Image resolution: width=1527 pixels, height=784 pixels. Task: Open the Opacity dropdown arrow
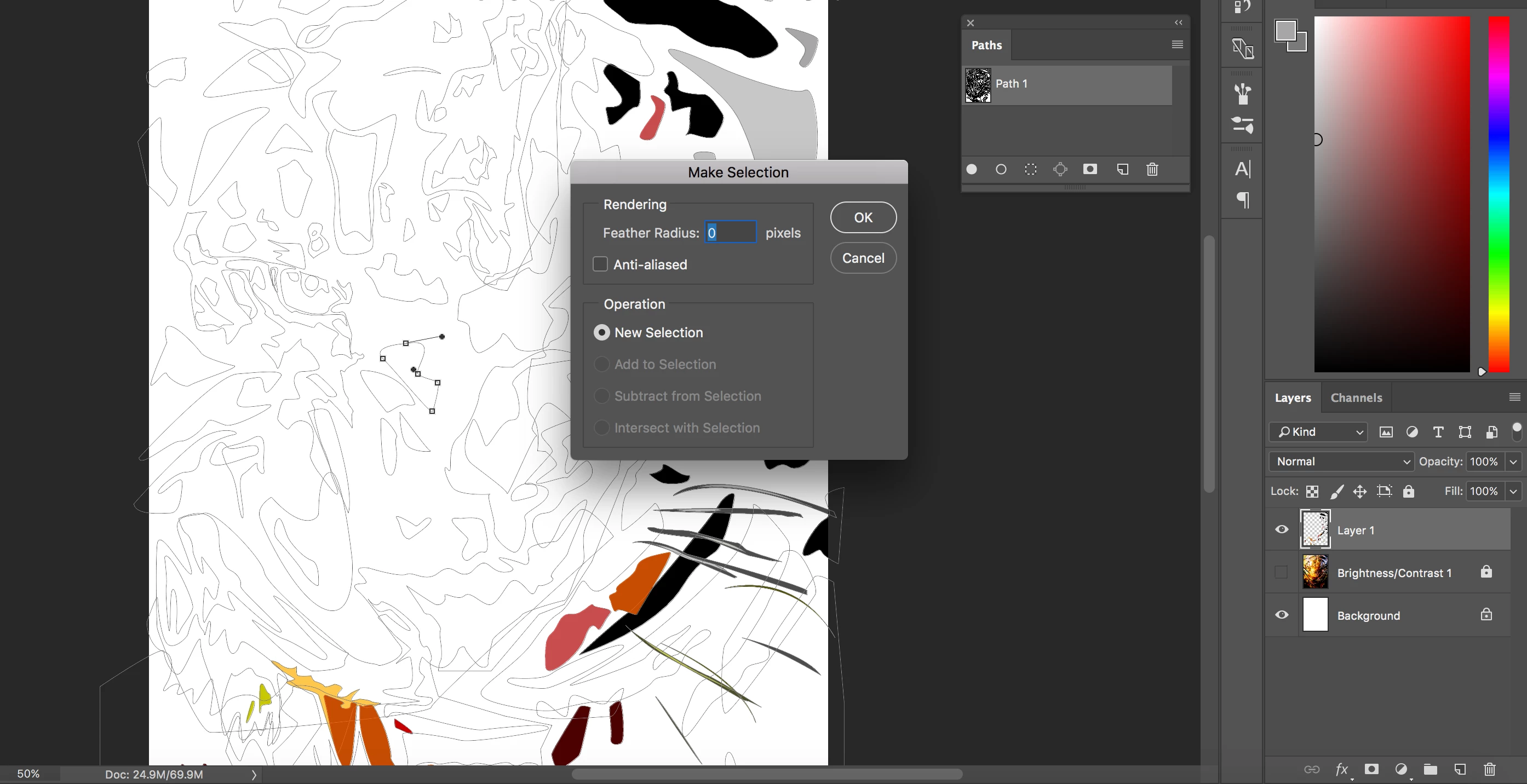coord(1513,462)
